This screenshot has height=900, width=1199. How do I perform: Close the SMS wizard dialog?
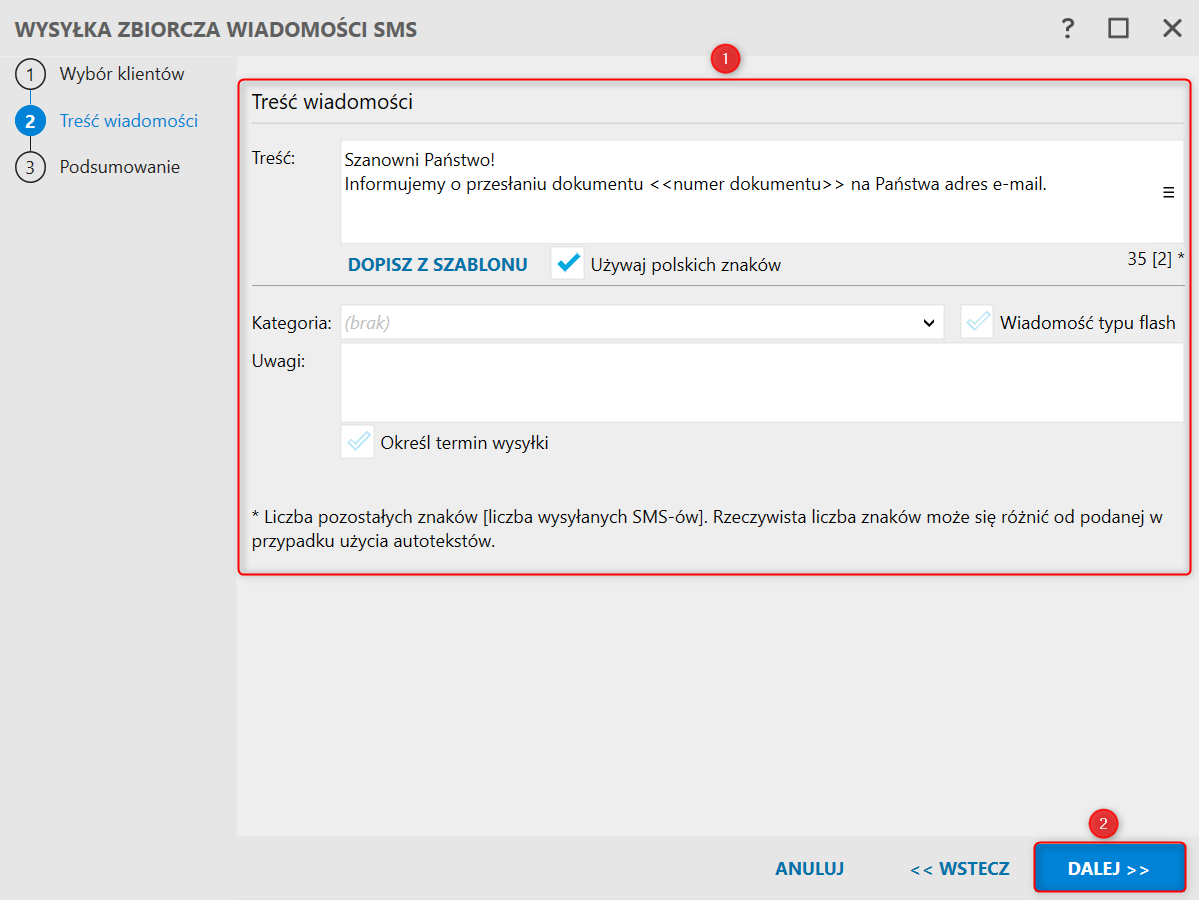click(x=1172, y=28)
